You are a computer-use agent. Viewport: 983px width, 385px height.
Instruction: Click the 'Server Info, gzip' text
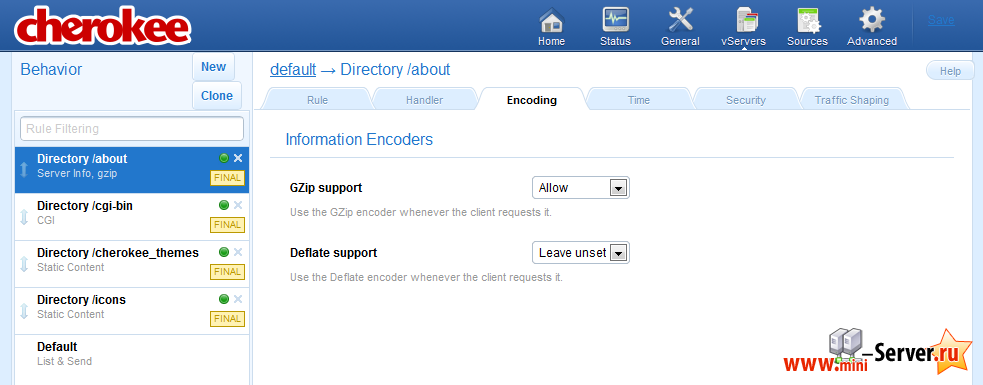77,173
